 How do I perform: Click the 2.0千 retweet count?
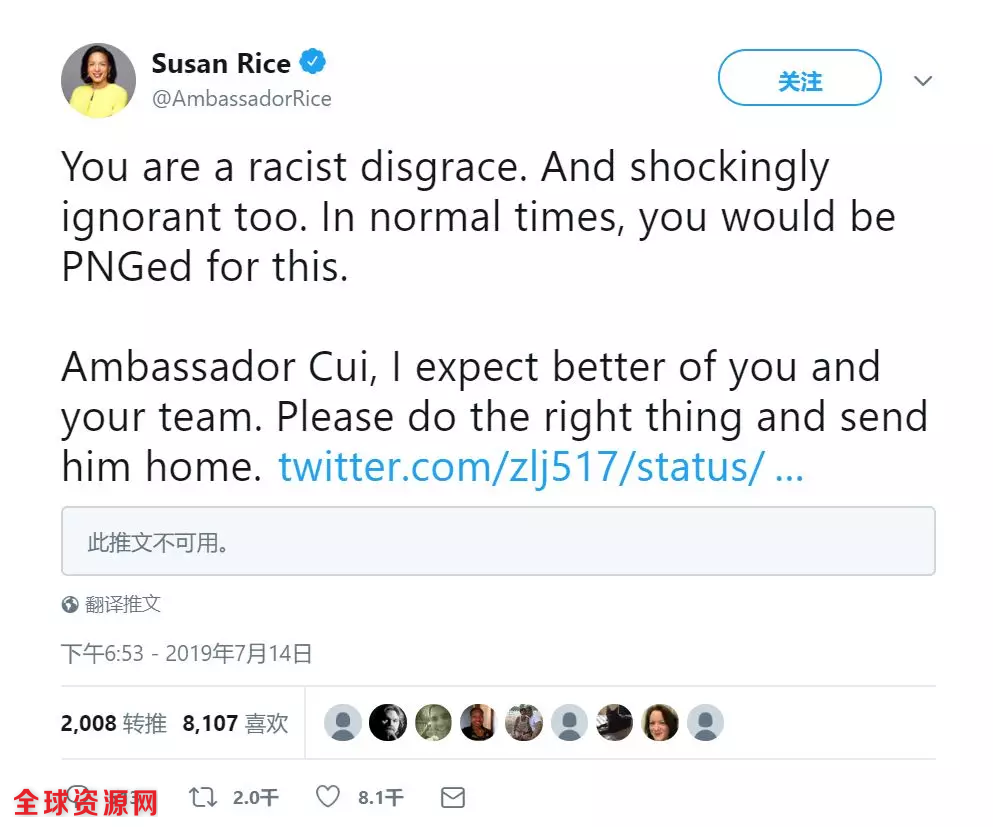coord(255,798)
